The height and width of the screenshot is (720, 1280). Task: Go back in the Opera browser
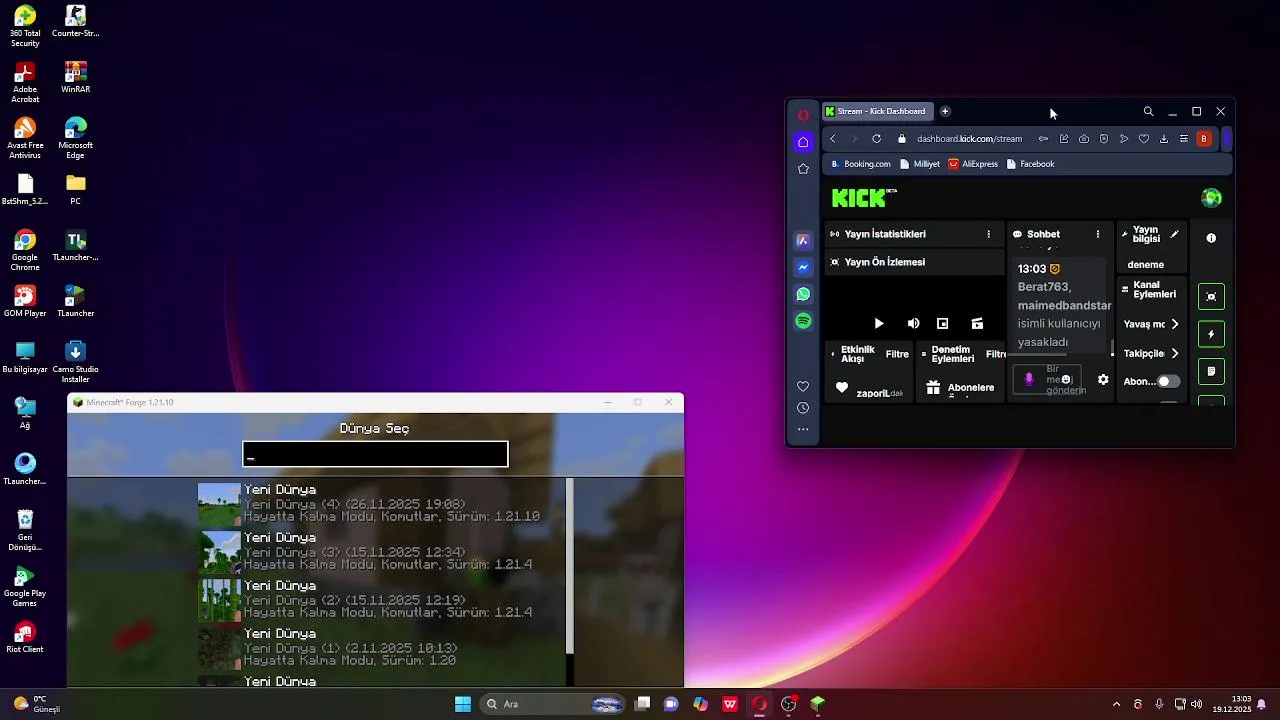833,139
